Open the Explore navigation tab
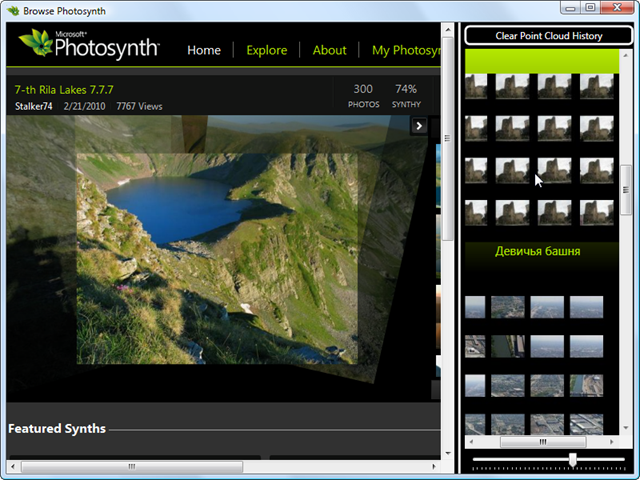 tap(266, 50)
